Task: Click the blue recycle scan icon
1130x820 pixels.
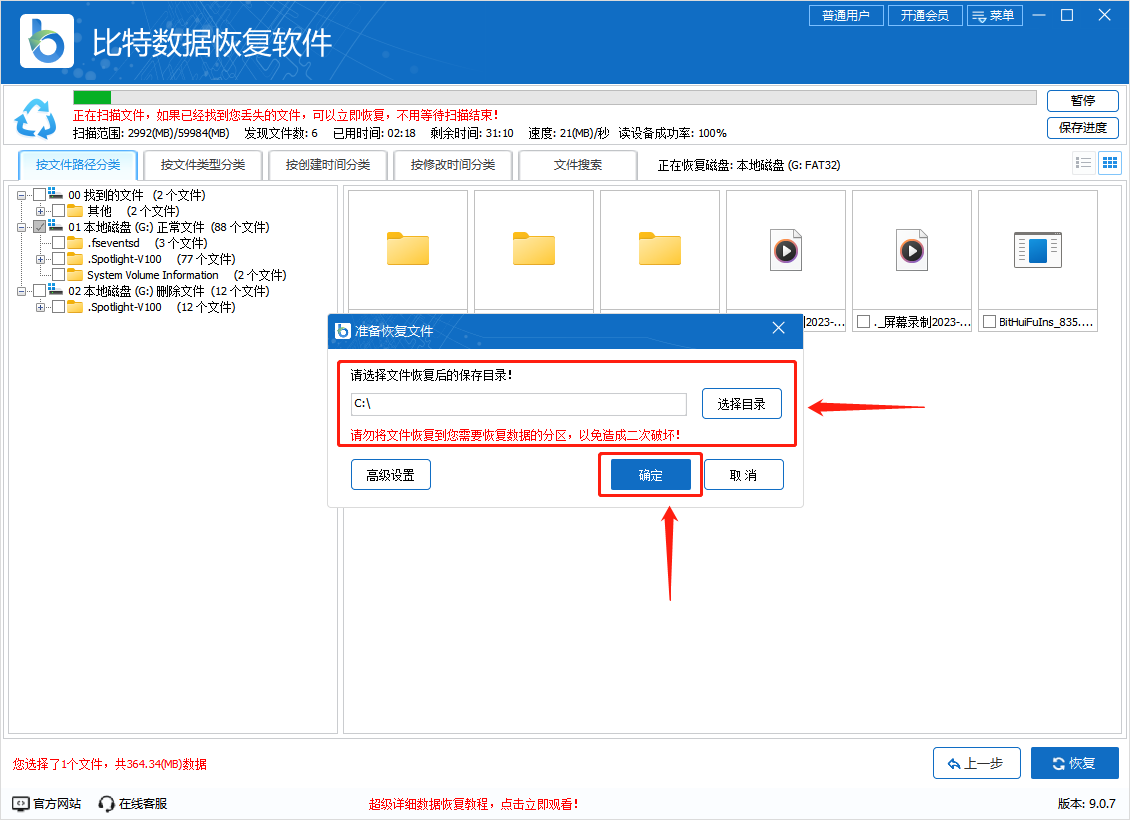Action: [x=36, y=119]
